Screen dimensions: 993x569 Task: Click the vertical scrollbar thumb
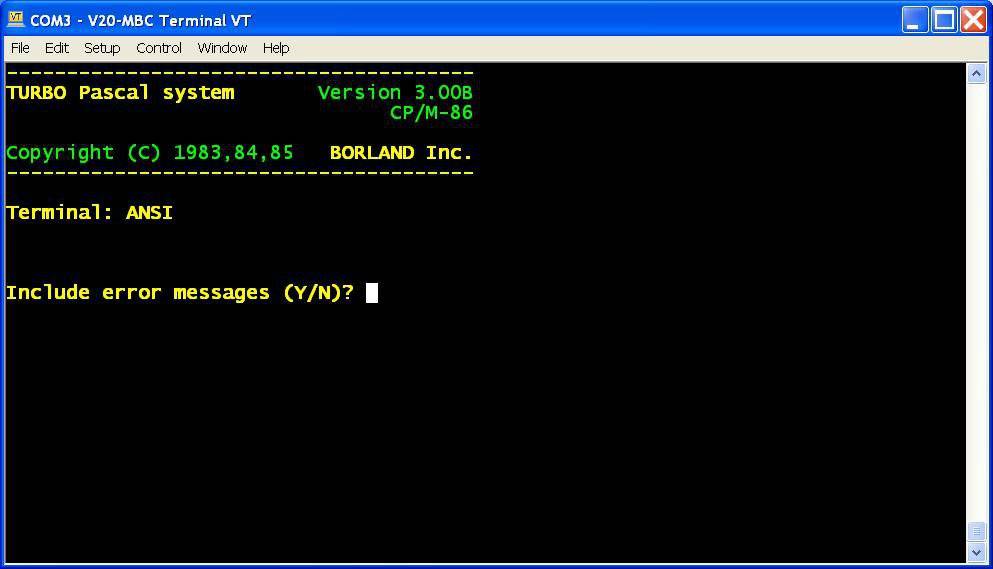[976, 531]
